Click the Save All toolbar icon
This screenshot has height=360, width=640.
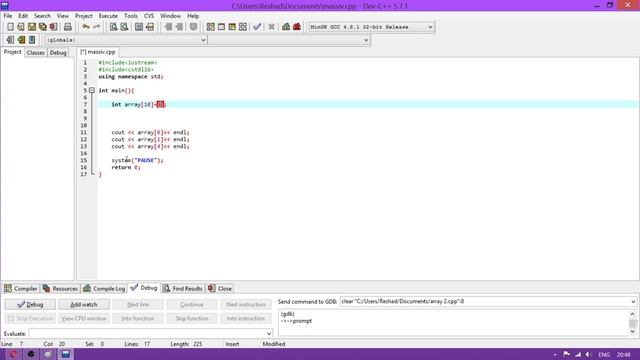42,27
